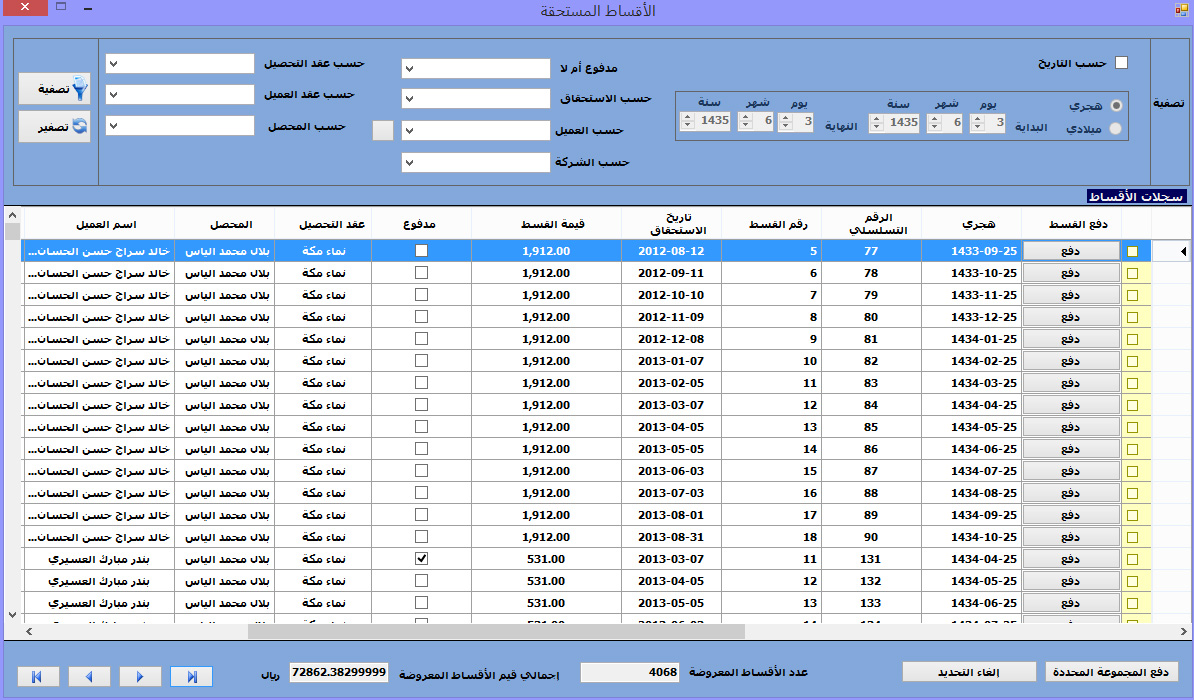Click the small square button beside حسب العميل
Screen dimensions: 1194x700
tap(383, 131)
